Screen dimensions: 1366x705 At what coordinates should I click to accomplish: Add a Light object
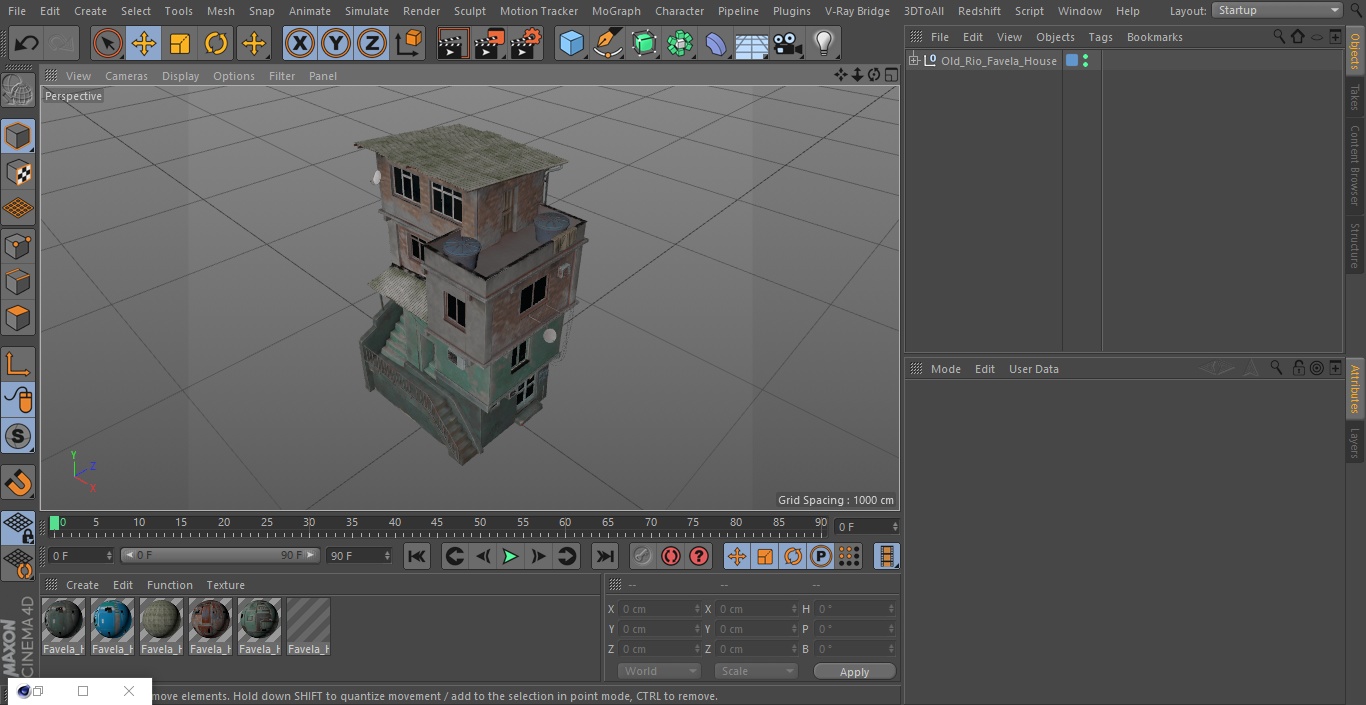pyautogui.click(x=823, y=43)
